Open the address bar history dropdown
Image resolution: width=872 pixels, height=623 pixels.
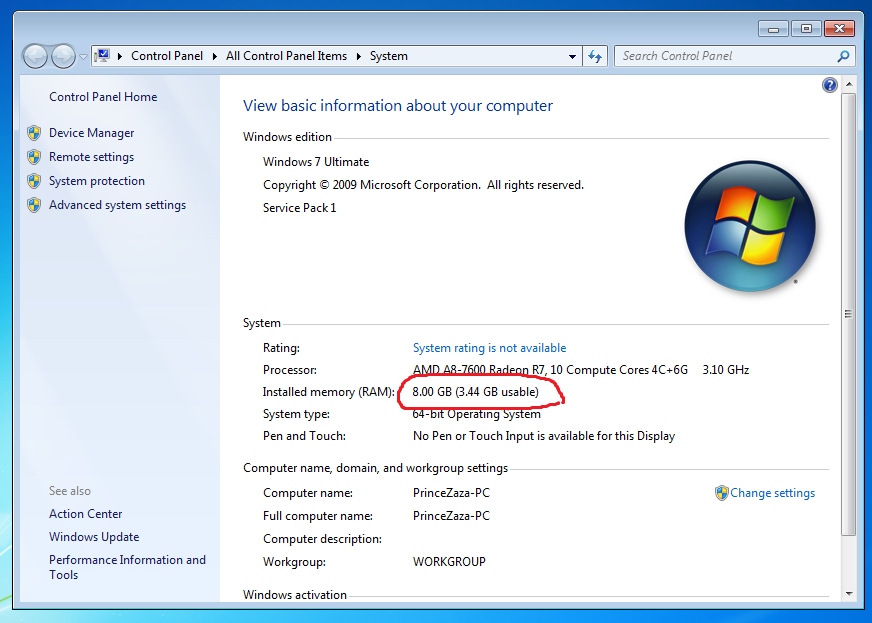pos(572,57)
